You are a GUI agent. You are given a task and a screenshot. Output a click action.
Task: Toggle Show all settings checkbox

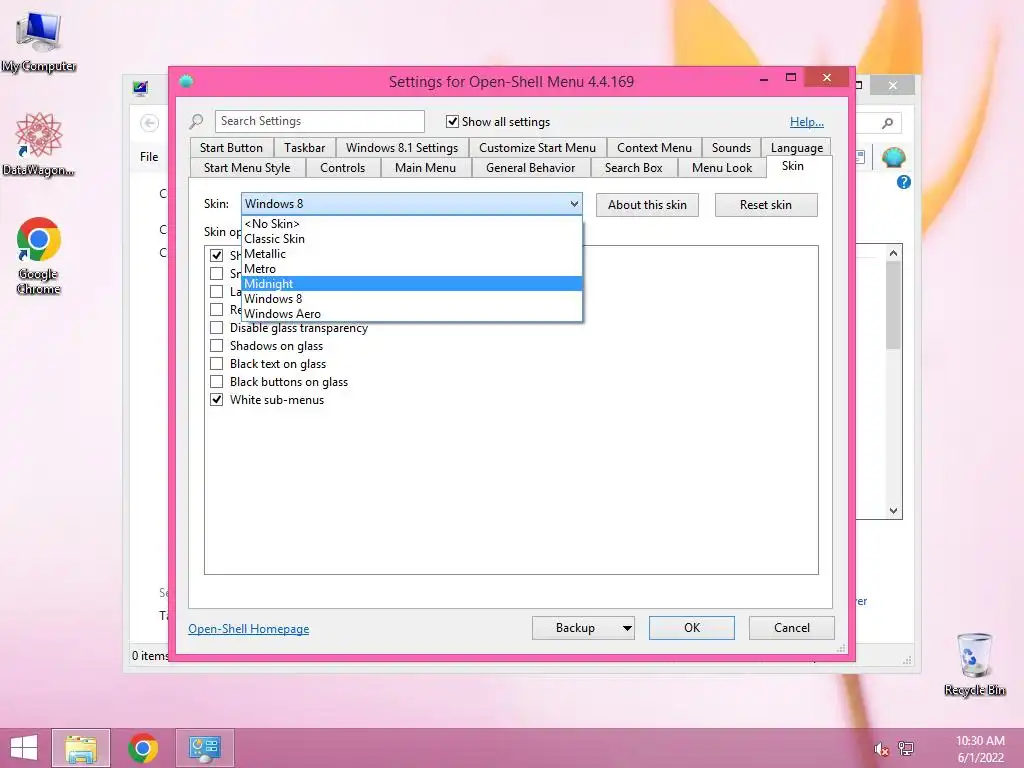(452, 121)
